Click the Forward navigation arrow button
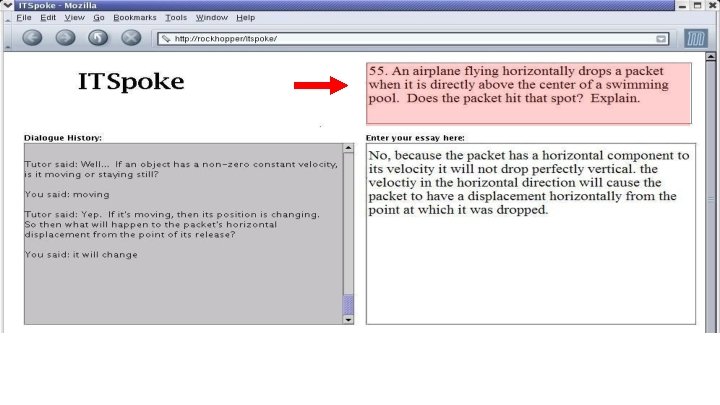Viewport: 720px width, 405px height. pos(65,38)
